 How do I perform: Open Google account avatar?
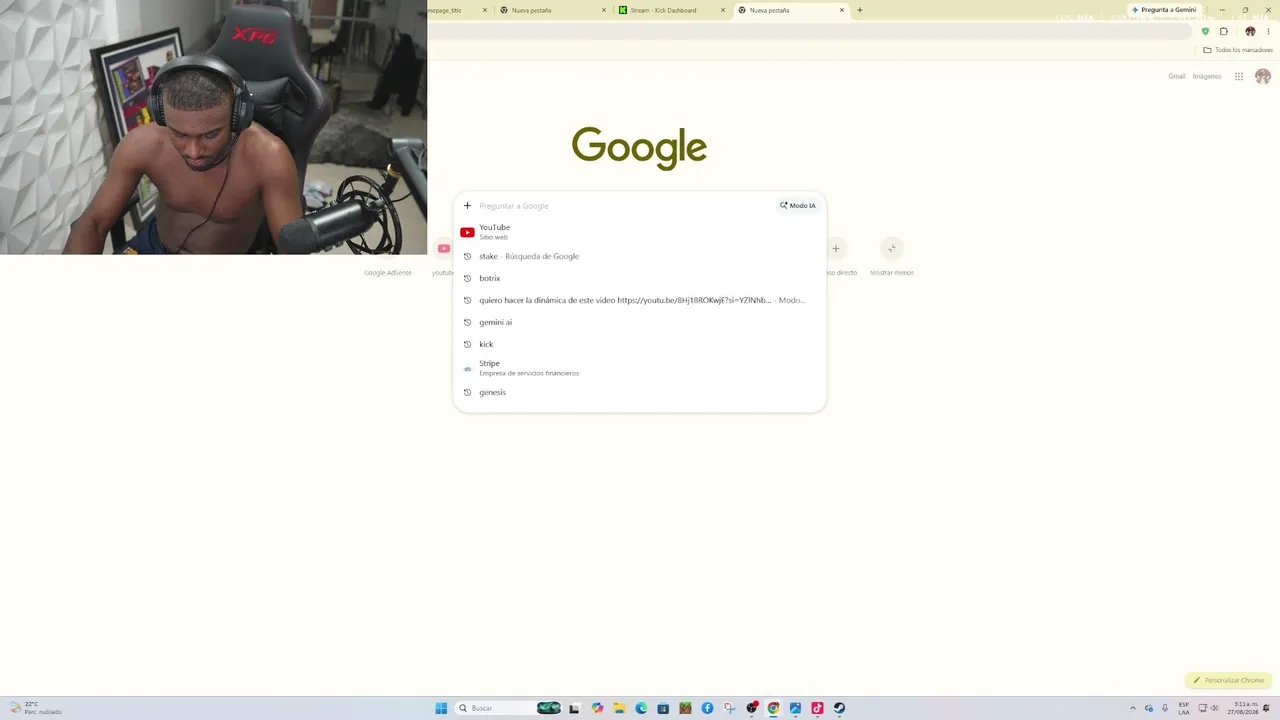(1263, 76)
